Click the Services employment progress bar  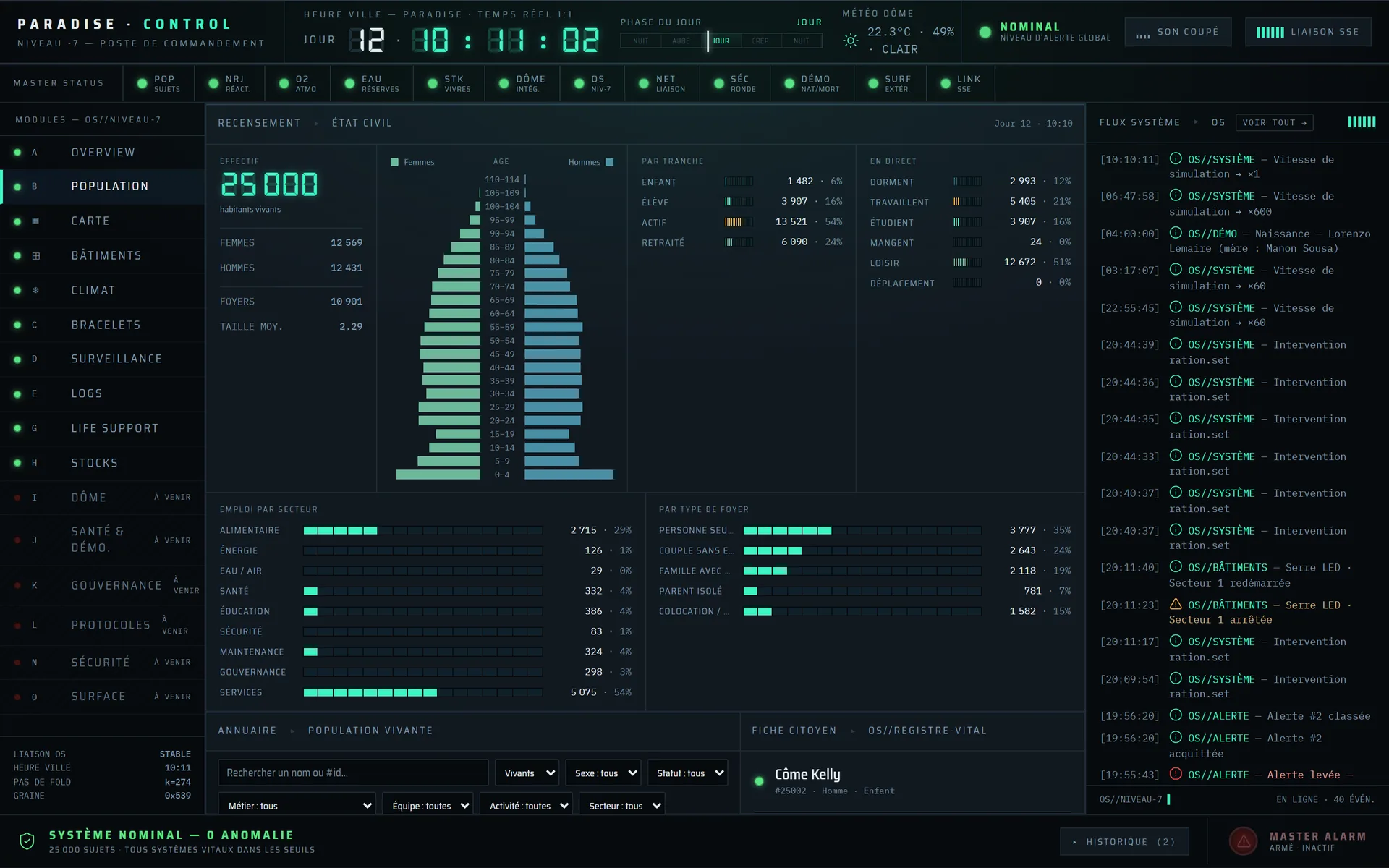(x=422, y=692)
